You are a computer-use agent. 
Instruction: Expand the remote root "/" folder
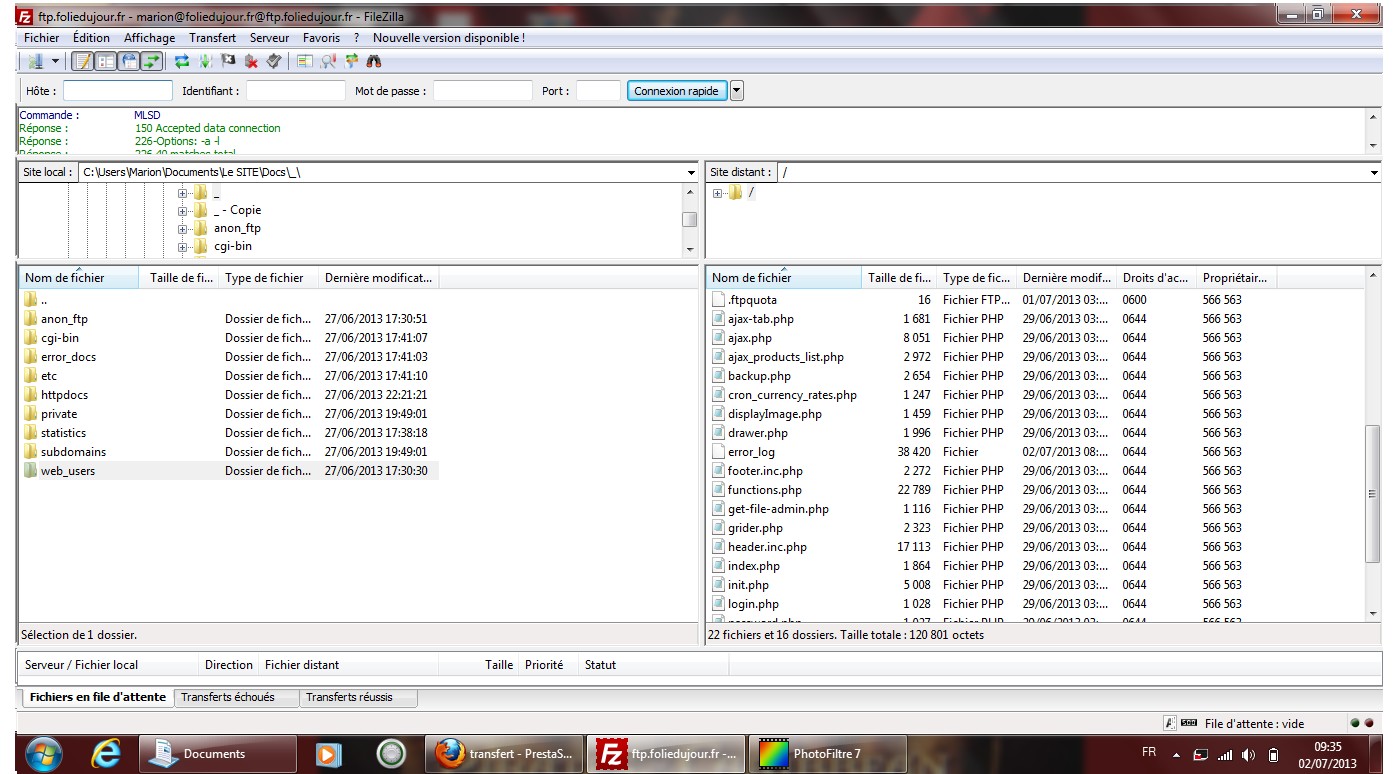(x=718, y=193)
